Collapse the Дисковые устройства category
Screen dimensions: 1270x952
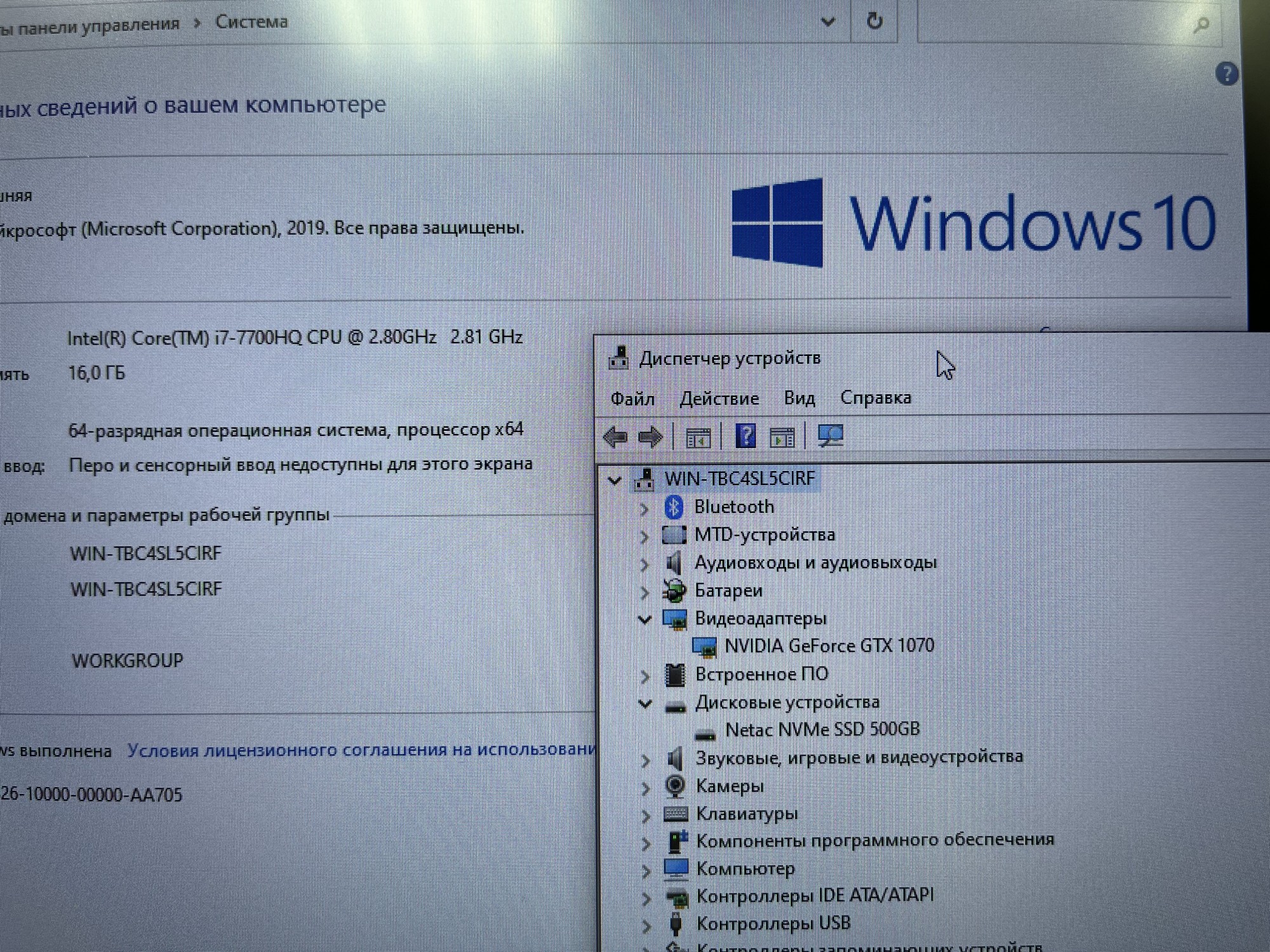[645, 703]
